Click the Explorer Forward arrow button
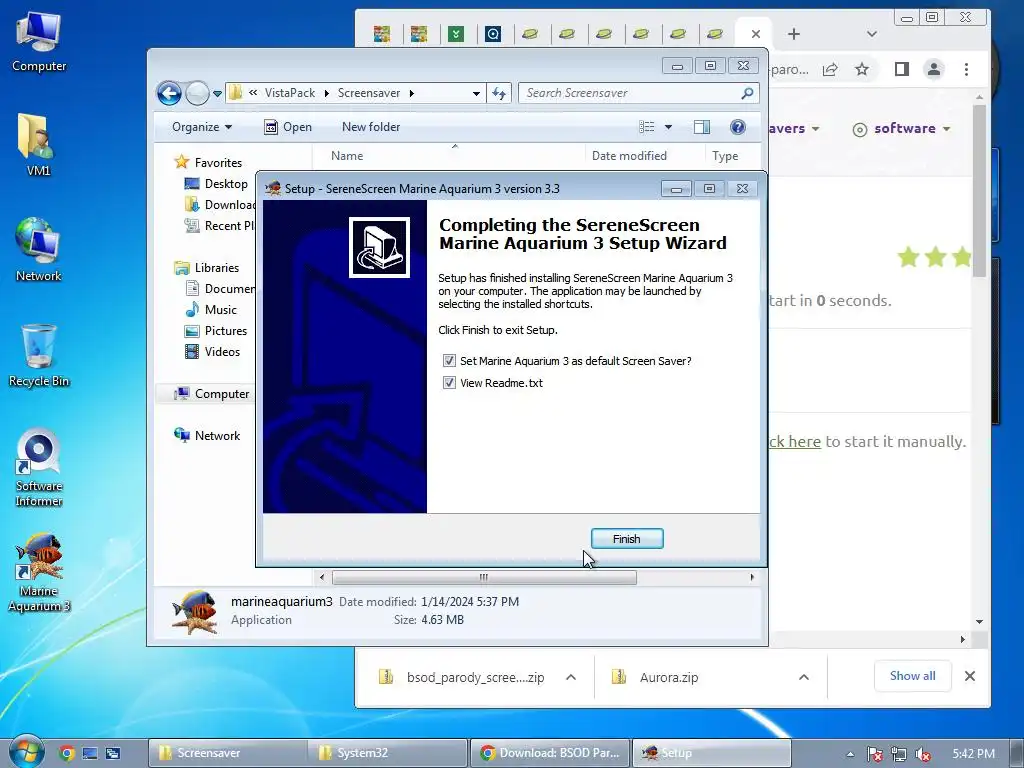 197,93
